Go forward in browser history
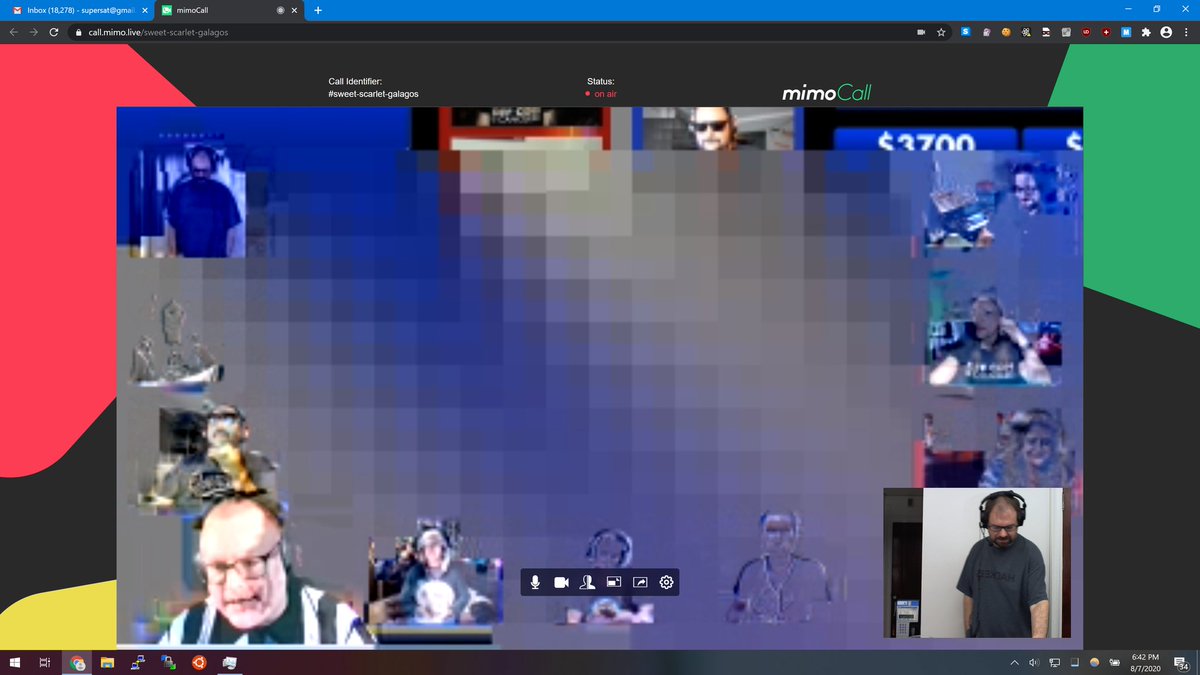 point(34,32)
